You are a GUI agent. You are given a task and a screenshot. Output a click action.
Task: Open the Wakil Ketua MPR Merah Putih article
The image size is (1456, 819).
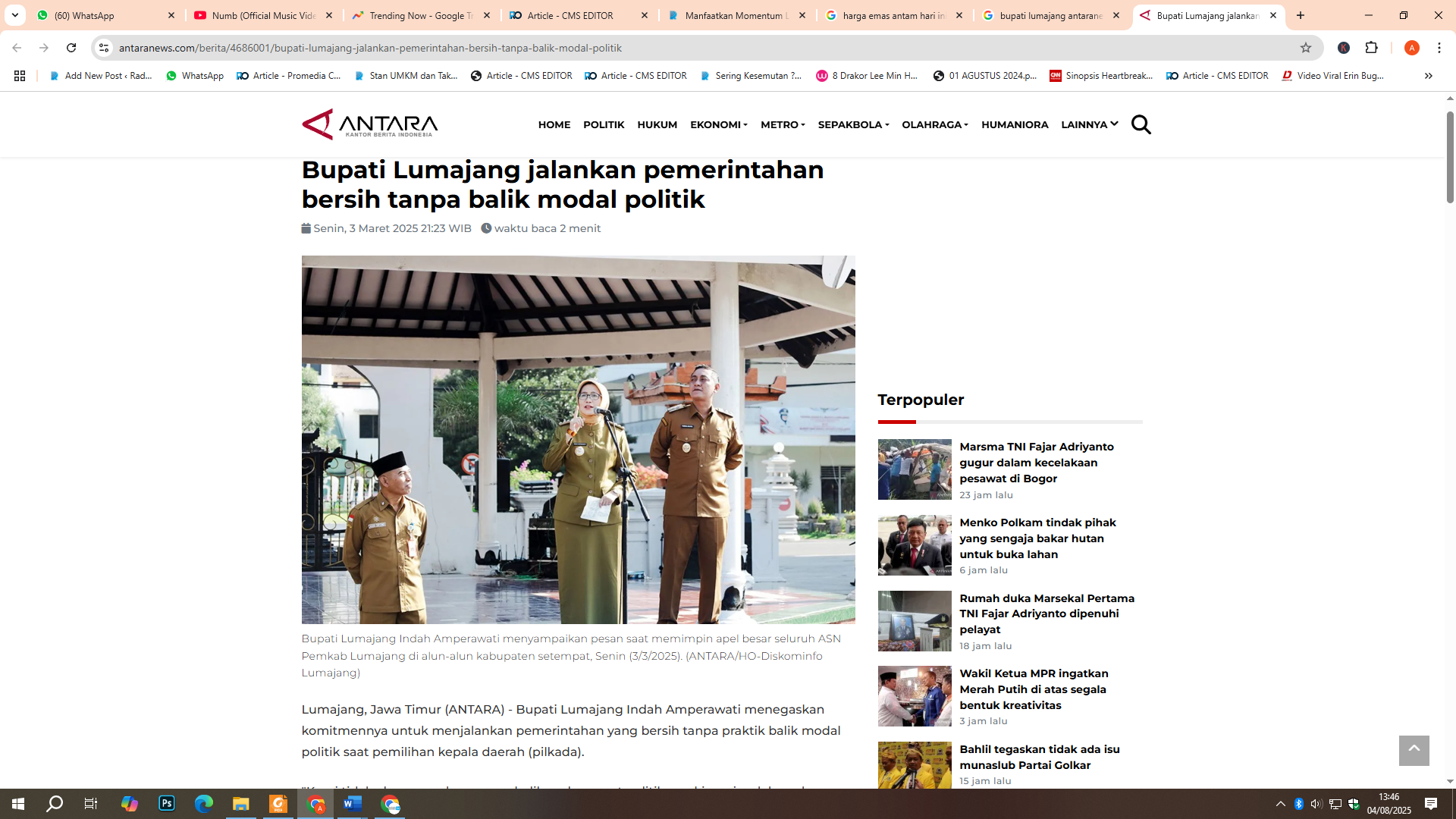[x=1034, y=689]
